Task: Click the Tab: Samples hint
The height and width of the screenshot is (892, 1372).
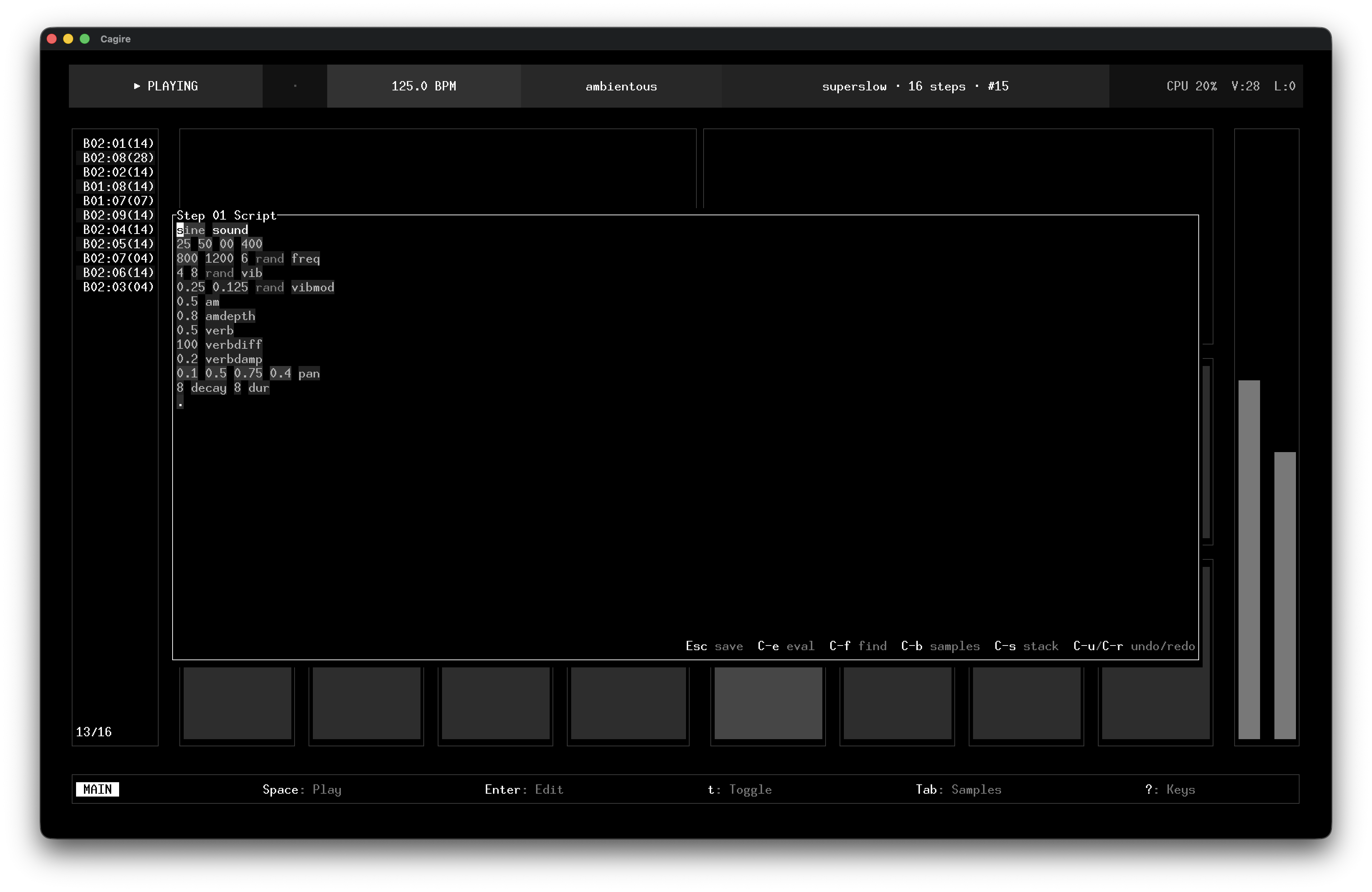Action: [x=958, y=789]
